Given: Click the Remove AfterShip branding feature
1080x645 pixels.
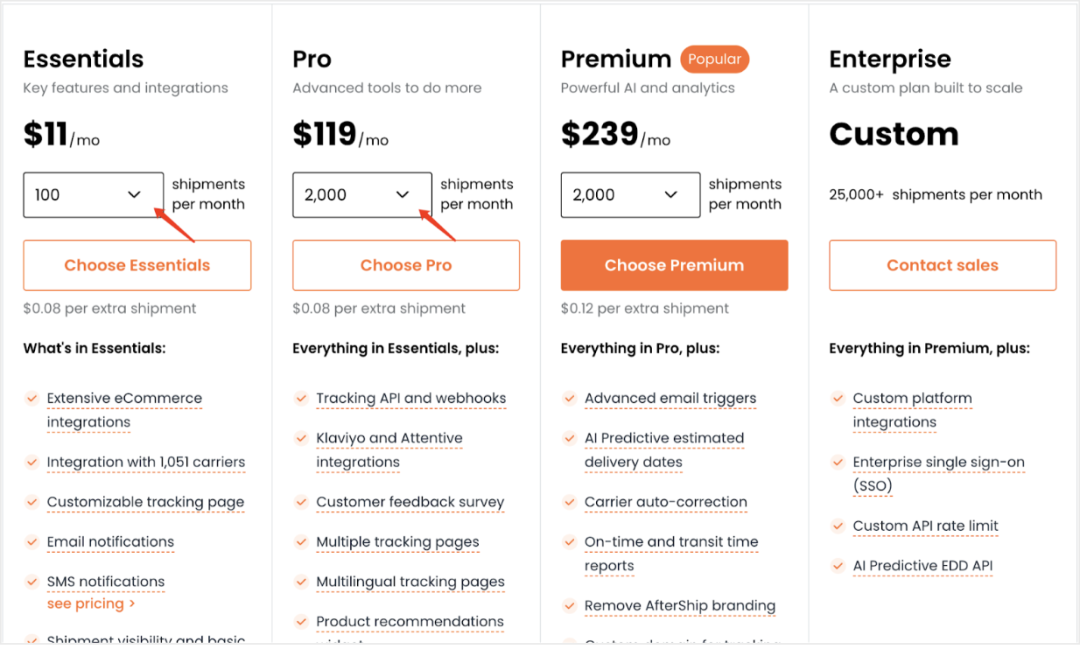Looking at the screenshot, I should click(680, 606).
